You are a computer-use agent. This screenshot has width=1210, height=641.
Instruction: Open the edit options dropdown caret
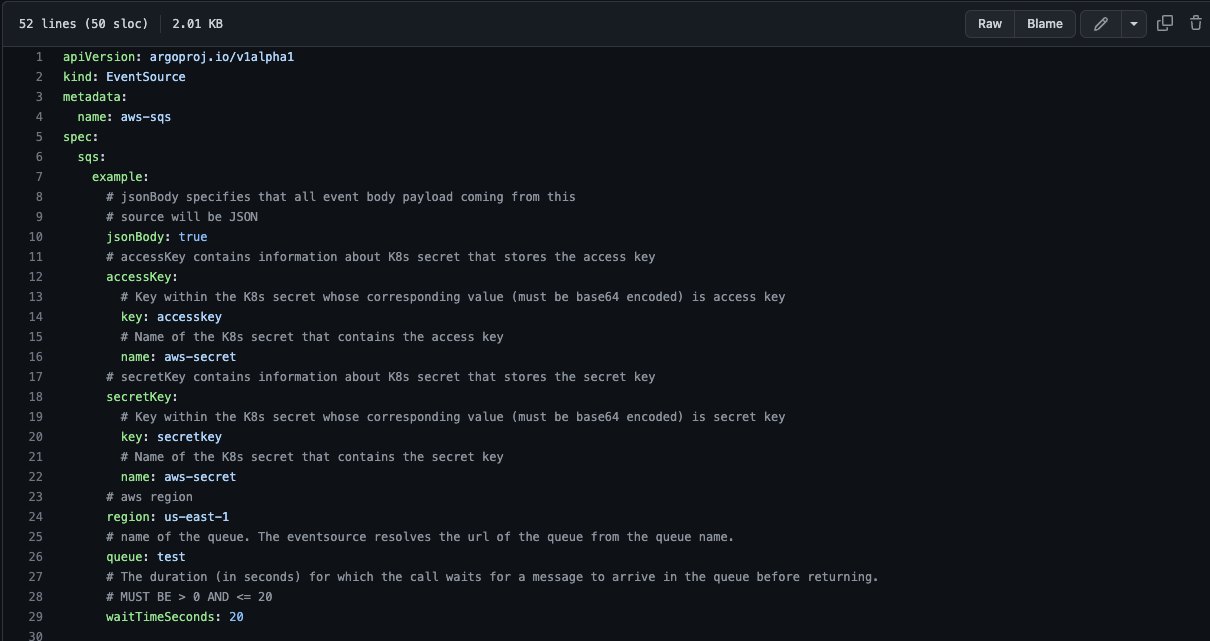coord(1133,24)
